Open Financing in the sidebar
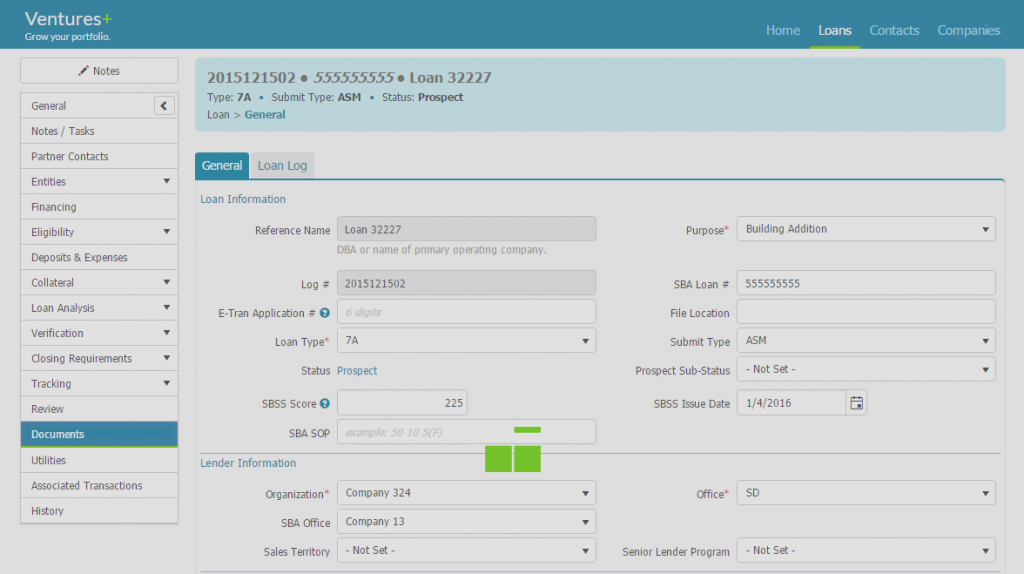Viewport: 1024px width, 574px height. click(99, 207)
